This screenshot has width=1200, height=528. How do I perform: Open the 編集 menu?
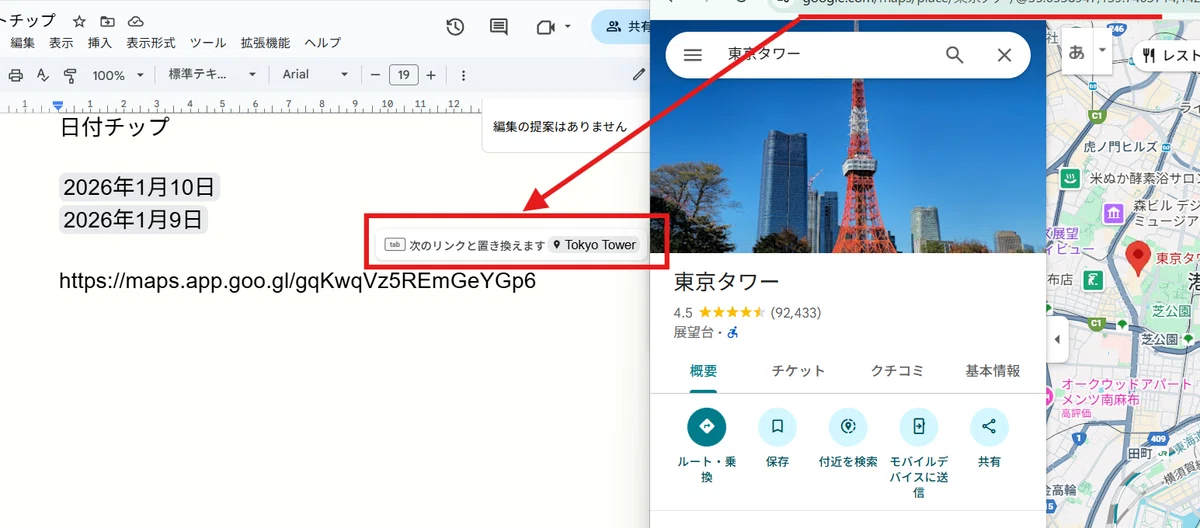(x=23, y=43)
